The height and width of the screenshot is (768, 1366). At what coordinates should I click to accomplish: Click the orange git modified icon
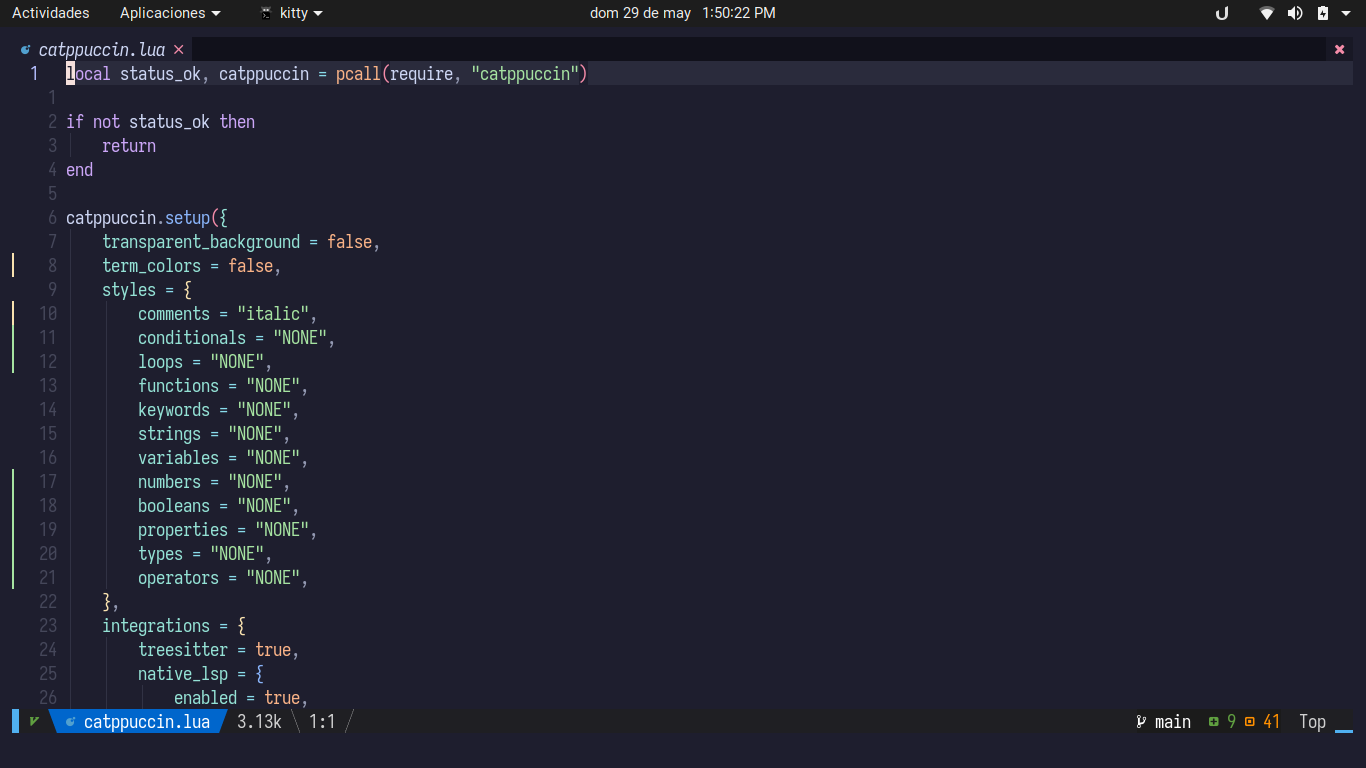[1250, 721]
